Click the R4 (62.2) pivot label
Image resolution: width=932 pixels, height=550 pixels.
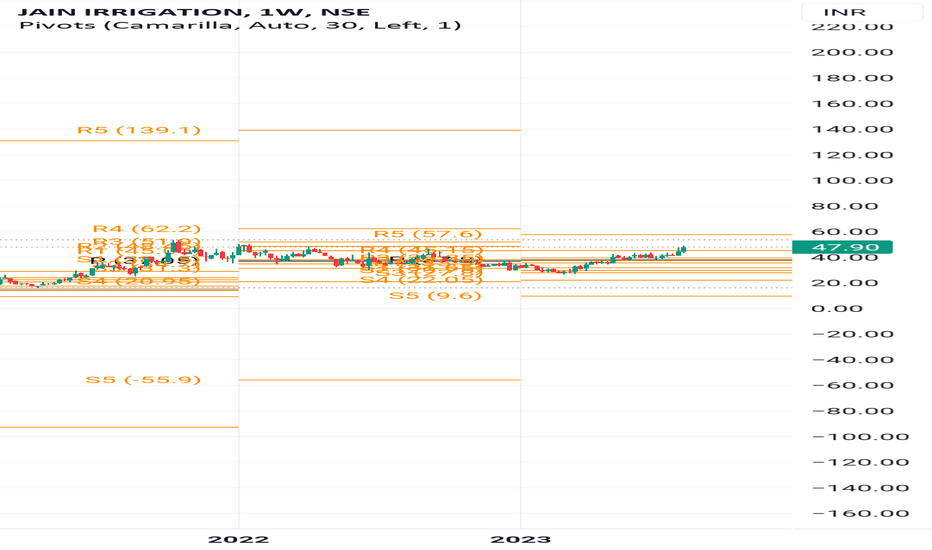[x=147, y=228]
